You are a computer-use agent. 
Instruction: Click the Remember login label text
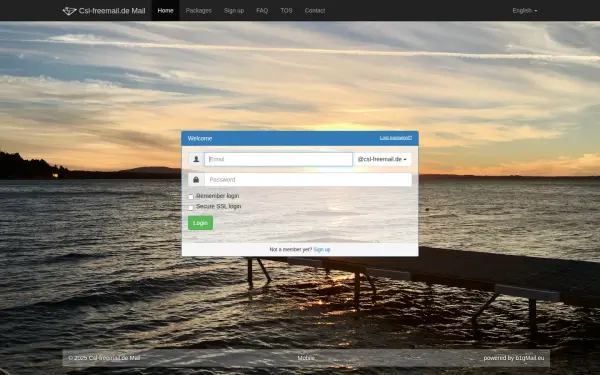tap(217, 196)
